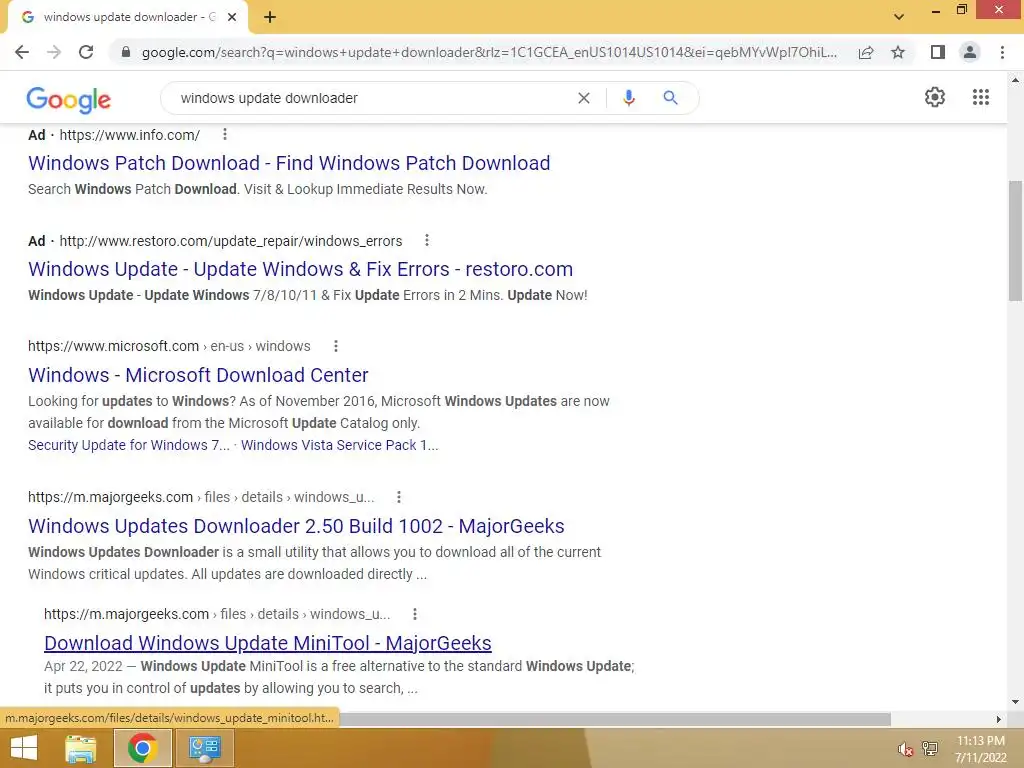The height and width of the screenshot is (768, 1024).
Task: Click the vertical scrollbar thumb
Action: tap(1015, 240)
